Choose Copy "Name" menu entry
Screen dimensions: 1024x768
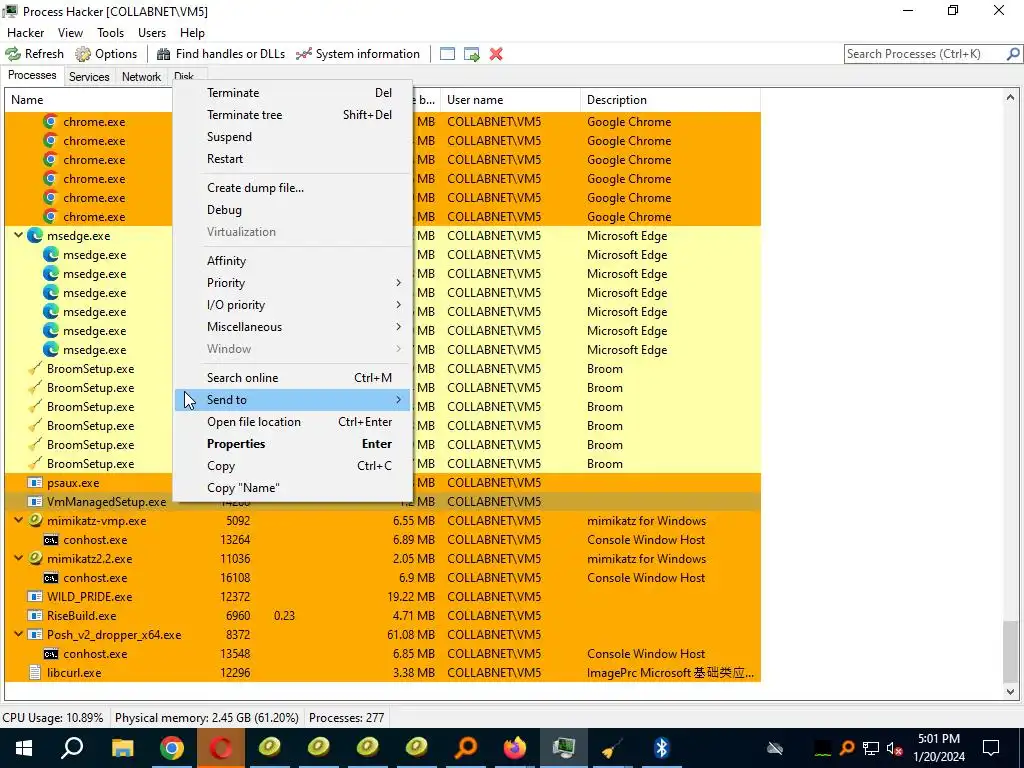(293, 488)
